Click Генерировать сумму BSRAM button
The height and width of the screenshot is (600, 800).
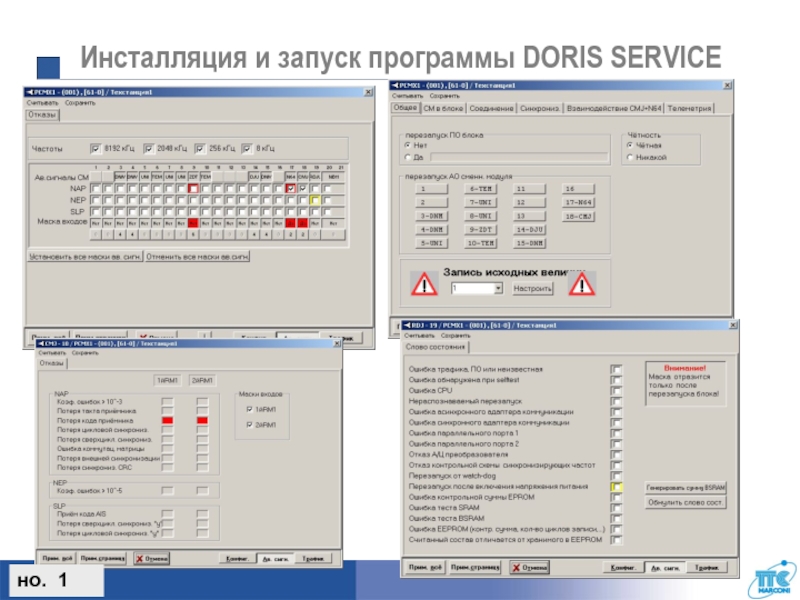(686, 488)
